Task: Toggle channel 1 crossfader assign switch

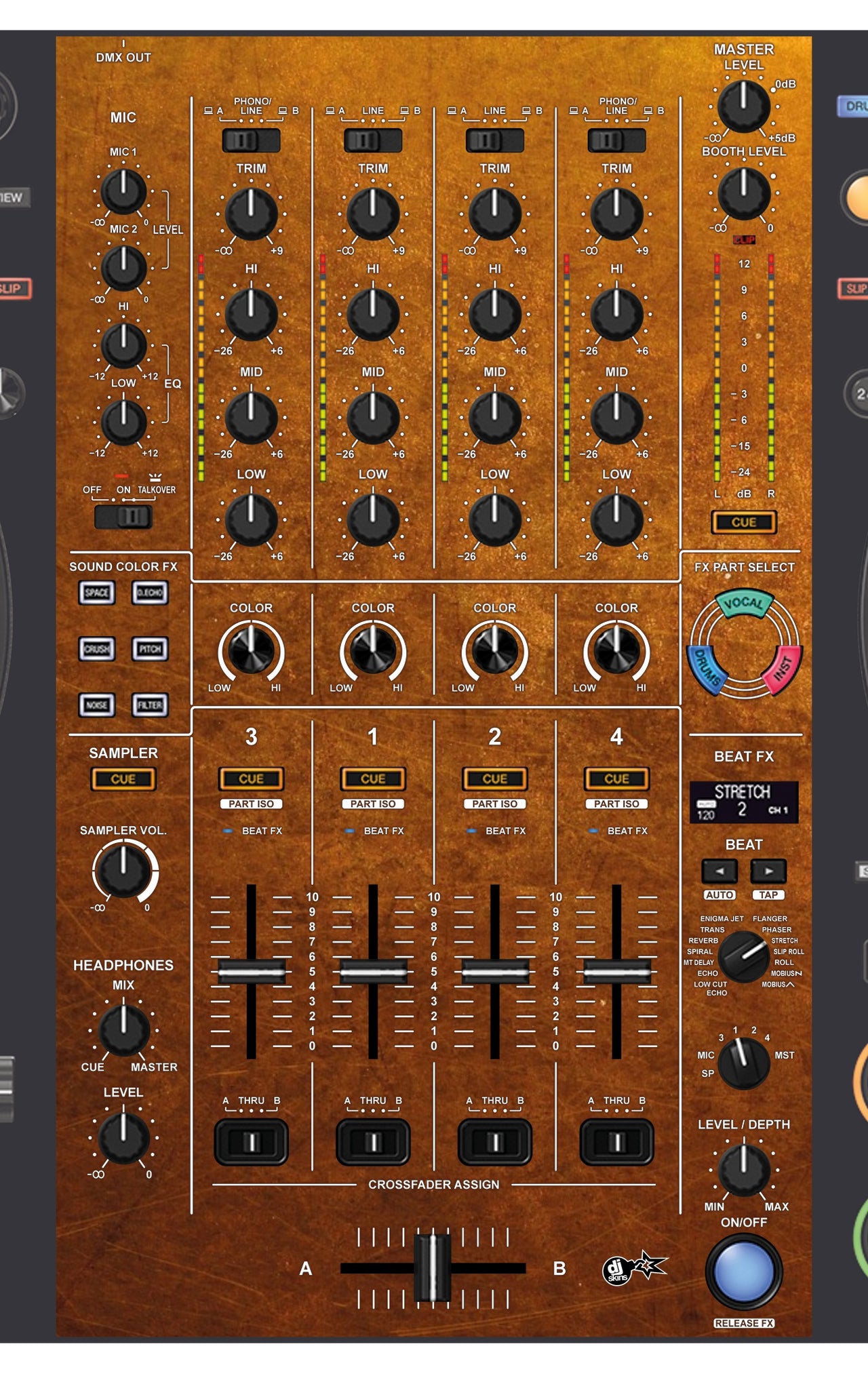Action: coord(373,1143)
